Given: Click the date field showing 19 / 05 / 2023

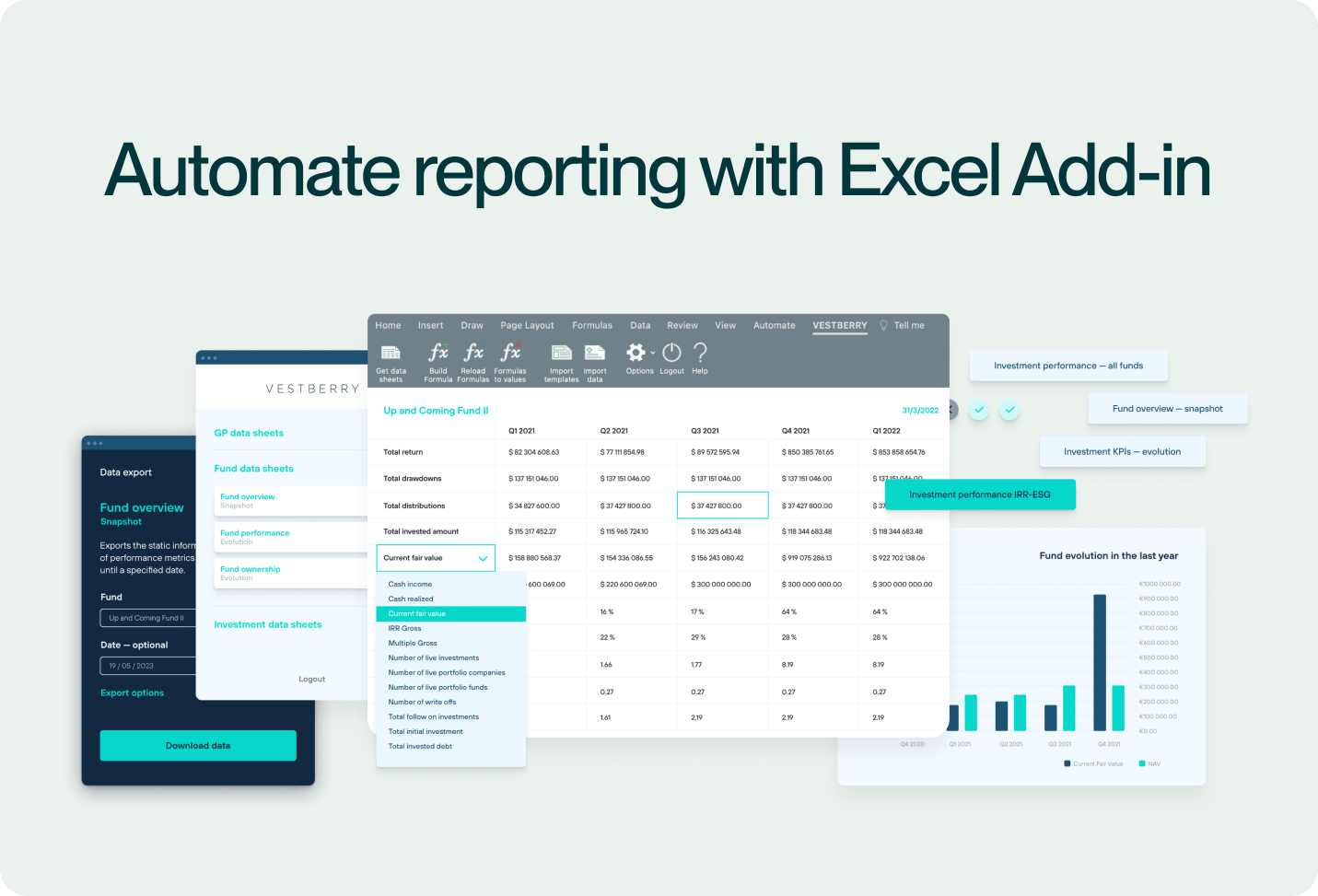Looking at the screenshot, I should click(x=148, y=666).
